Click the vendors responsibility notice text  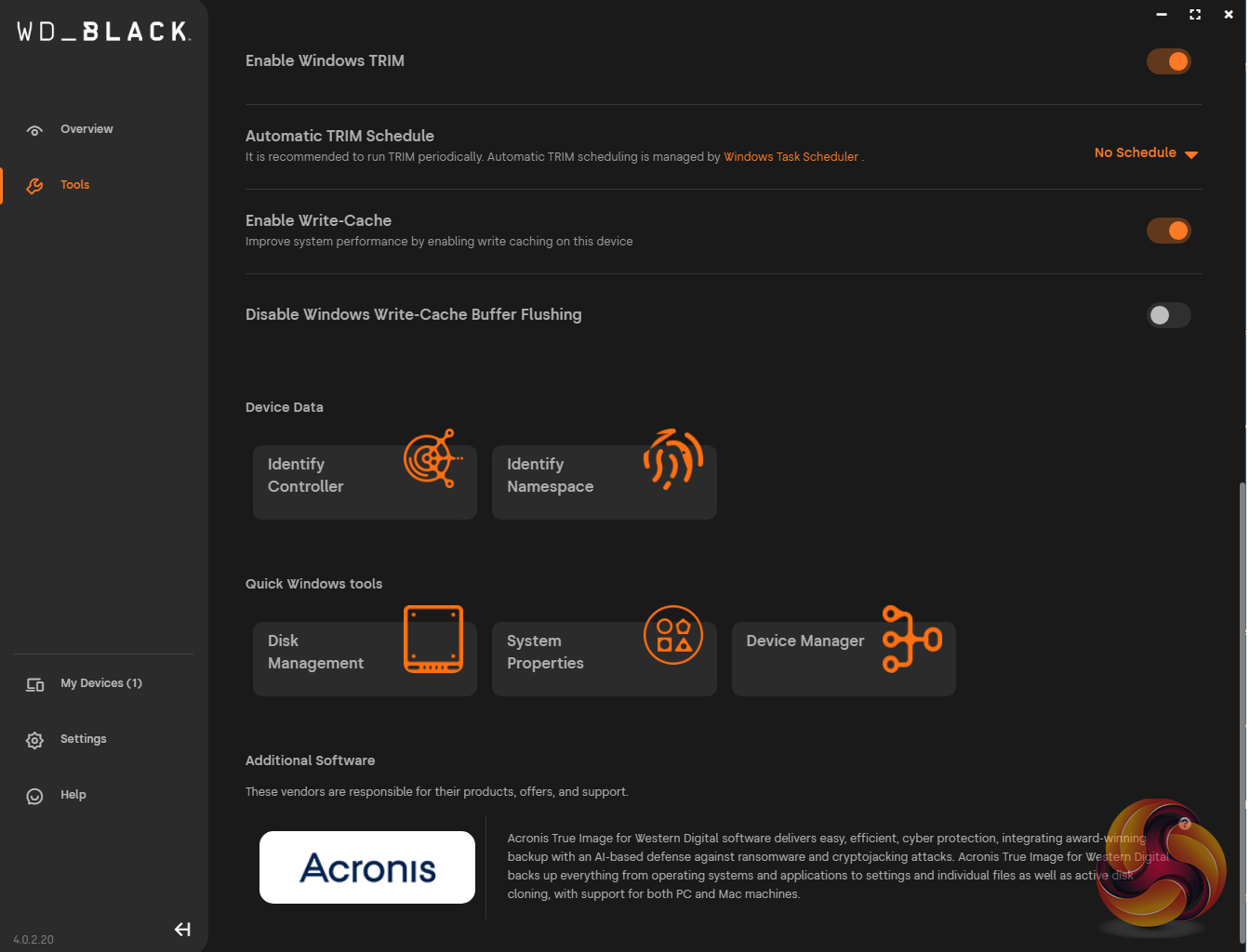tap(437, 792)
